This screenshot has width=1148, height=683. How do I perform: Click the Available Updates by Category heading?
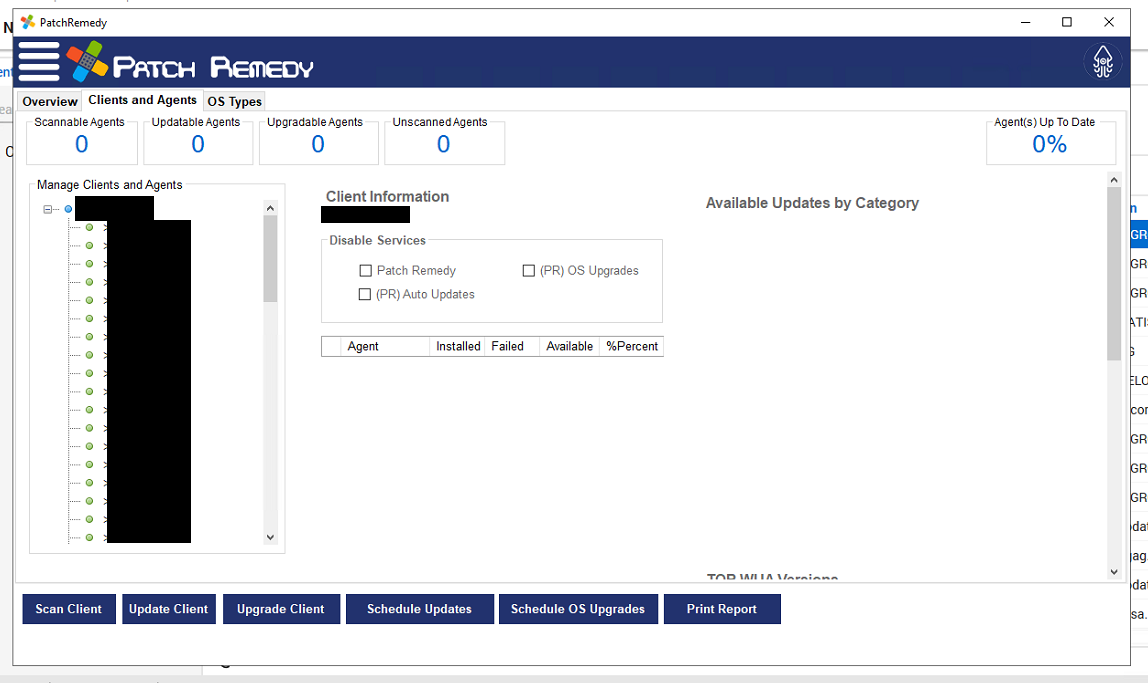coord(812,203)
